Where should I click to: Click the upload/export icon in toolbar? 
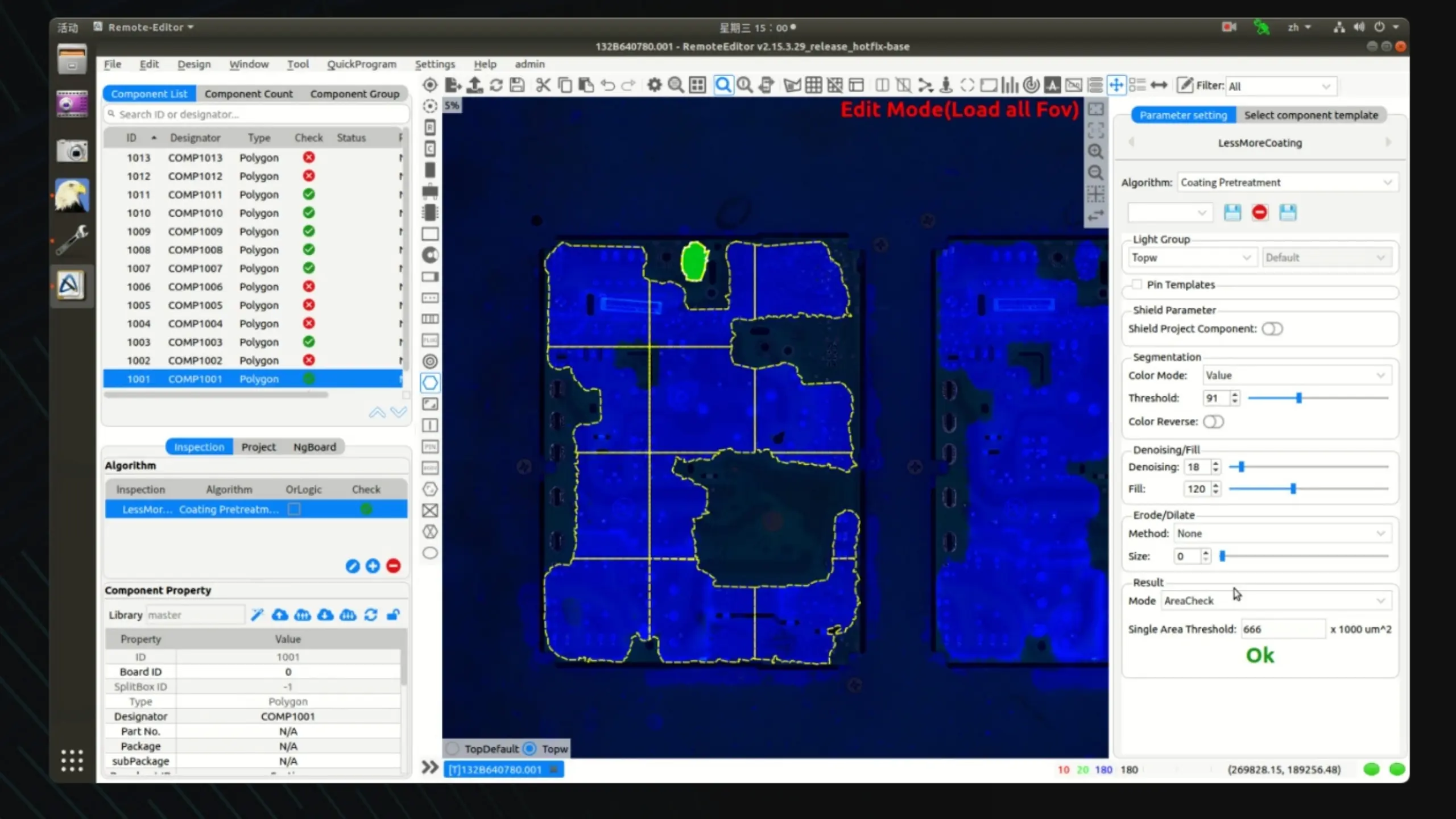(x=474, y=85)
